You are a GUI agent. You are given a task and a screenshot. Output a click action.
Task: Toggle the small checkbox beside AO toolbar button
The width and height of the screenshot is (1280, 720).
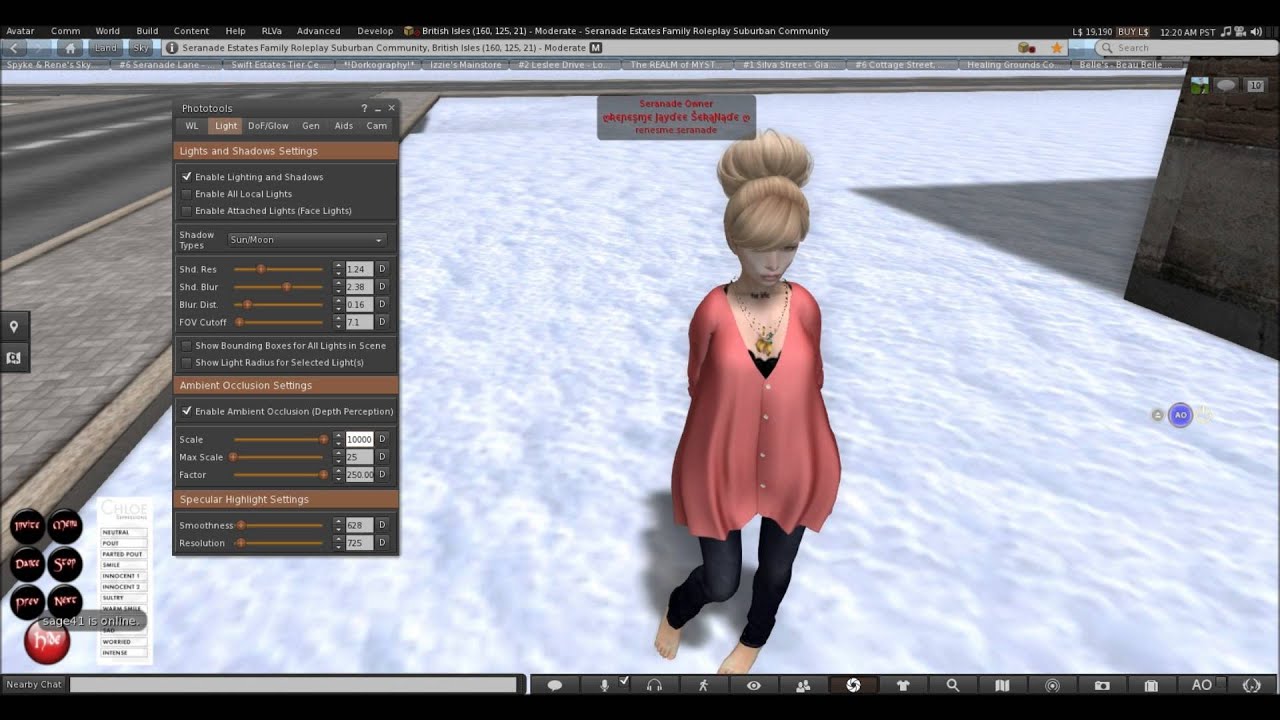pos(1222,681)
